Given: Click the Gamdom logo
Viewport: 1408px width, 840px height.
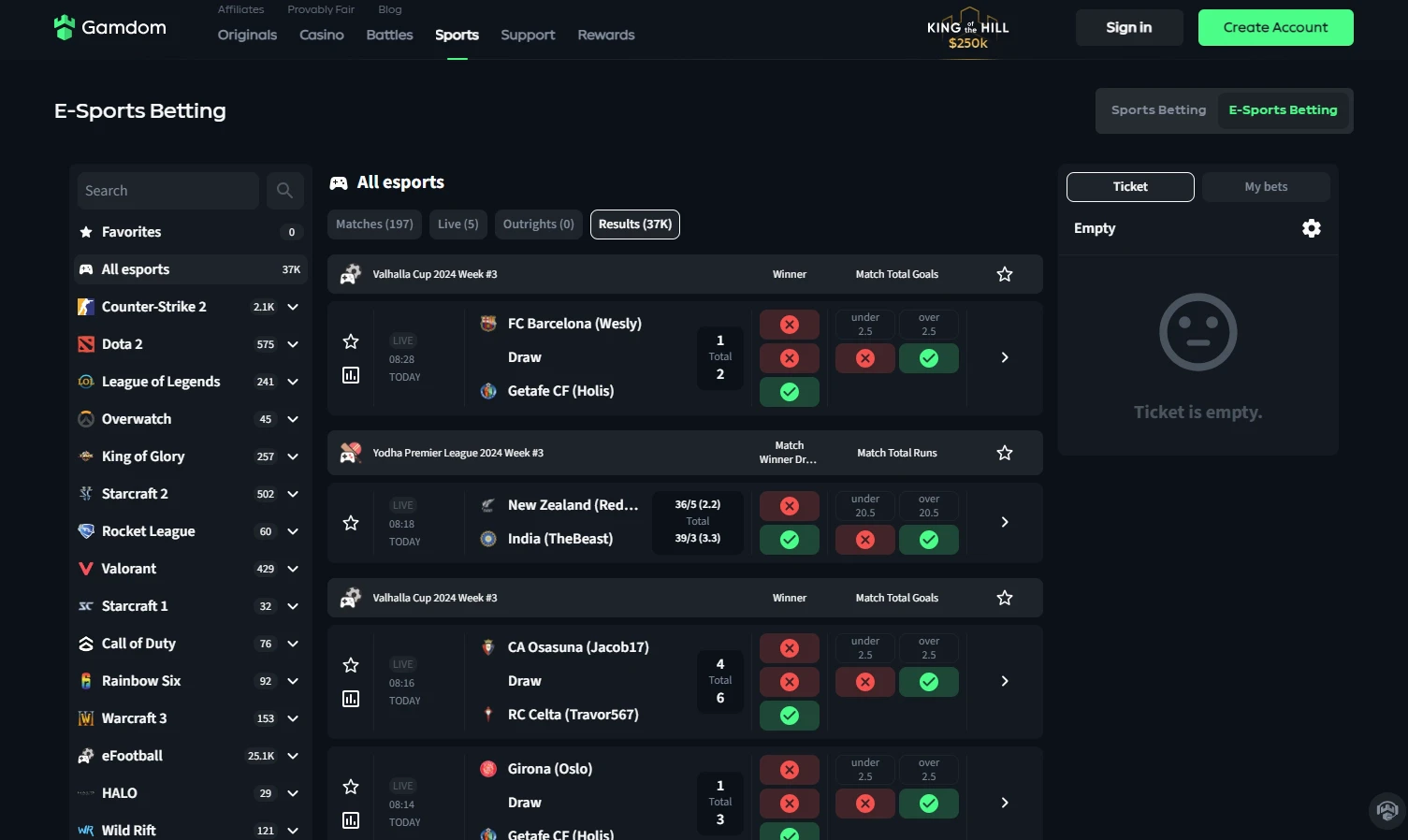Looking at the screenshot, I should pyautogui.click(x=110, y=28).
